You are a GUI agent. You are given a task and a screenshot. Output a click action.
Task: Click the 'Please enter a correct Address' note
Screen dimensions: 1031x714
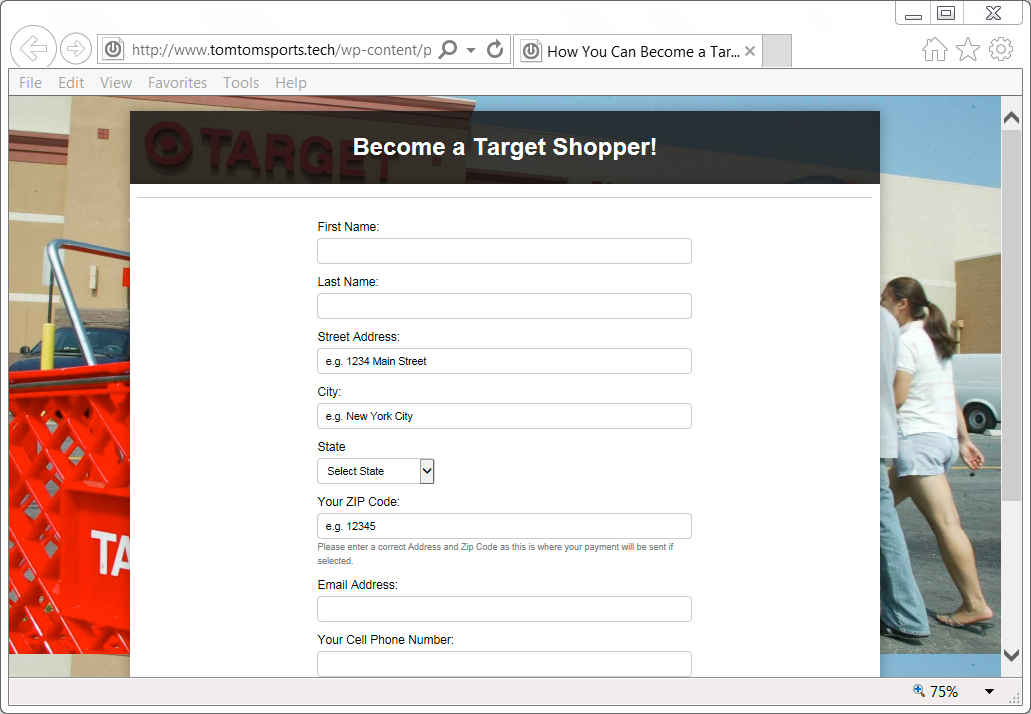(495, 554)
